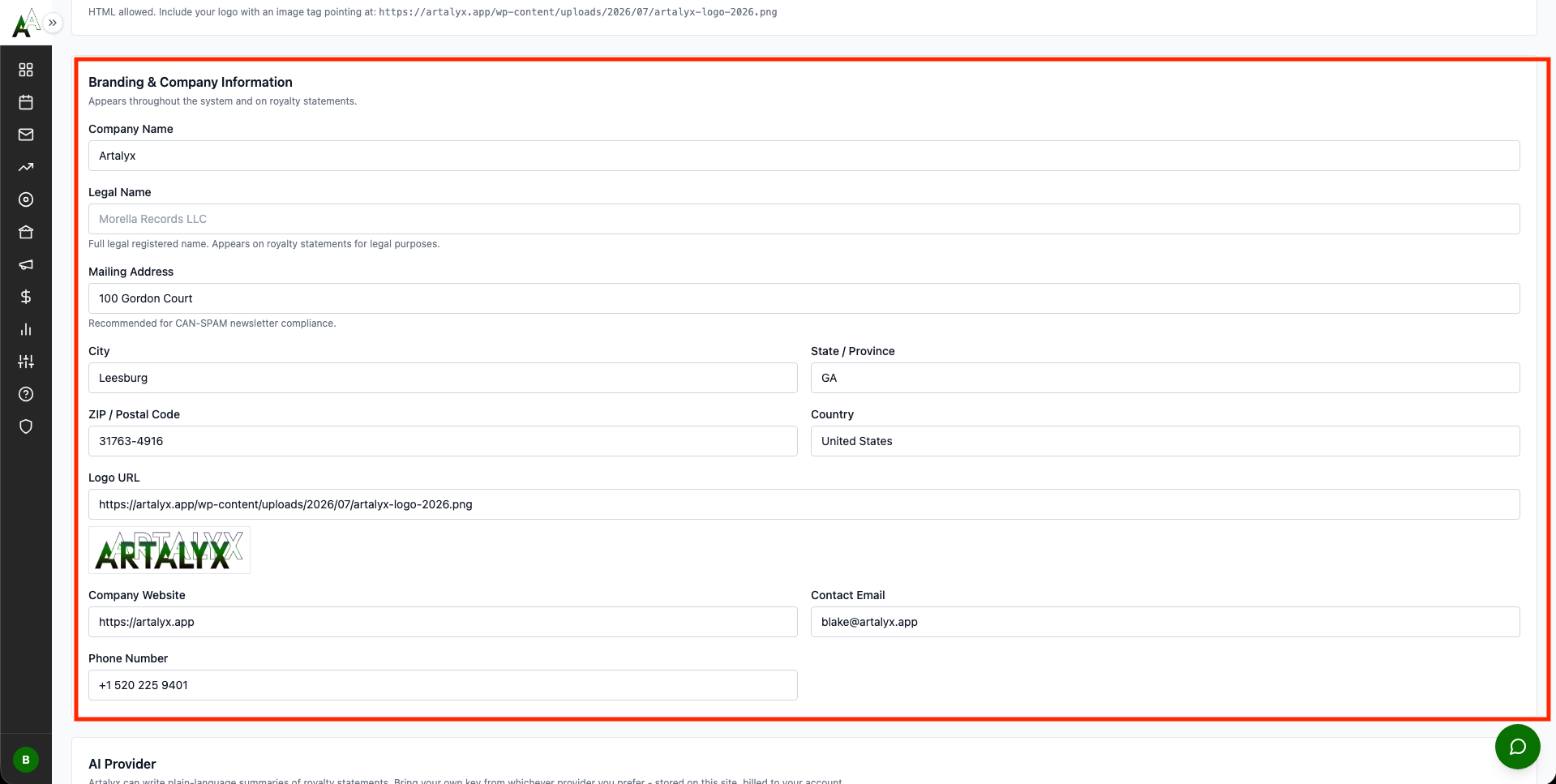Open the trending arrow icon in sidebar

26,167
